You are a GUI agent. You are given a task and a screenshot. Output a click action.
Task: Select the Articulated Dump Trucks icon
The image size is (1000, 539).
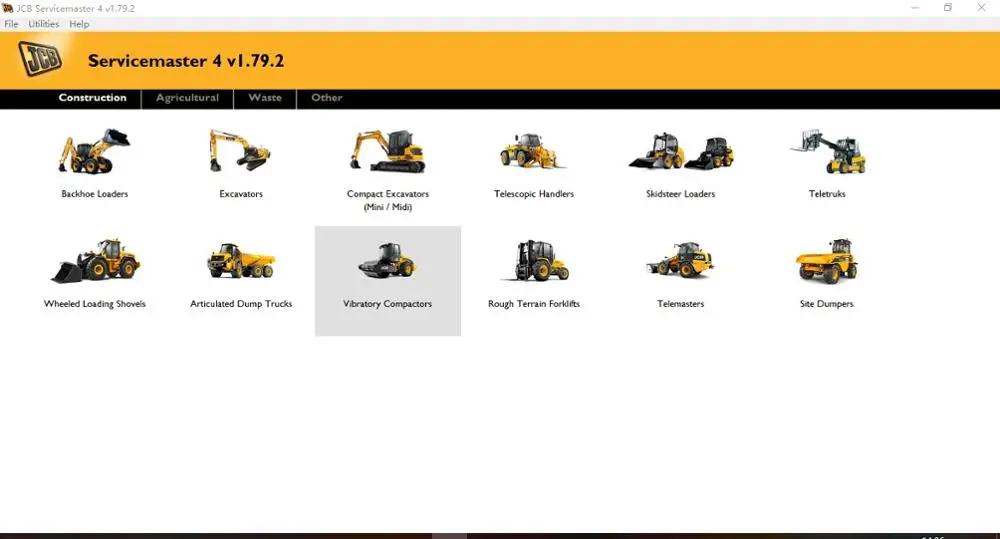[241, 261]
